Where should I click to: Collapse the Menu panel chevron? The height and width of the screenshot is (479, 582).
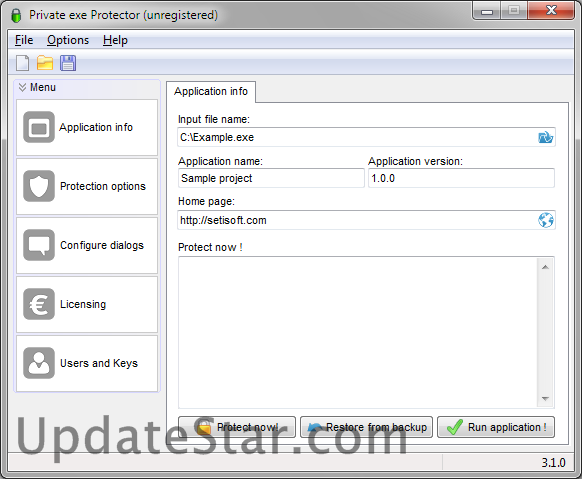coord(22,87)
